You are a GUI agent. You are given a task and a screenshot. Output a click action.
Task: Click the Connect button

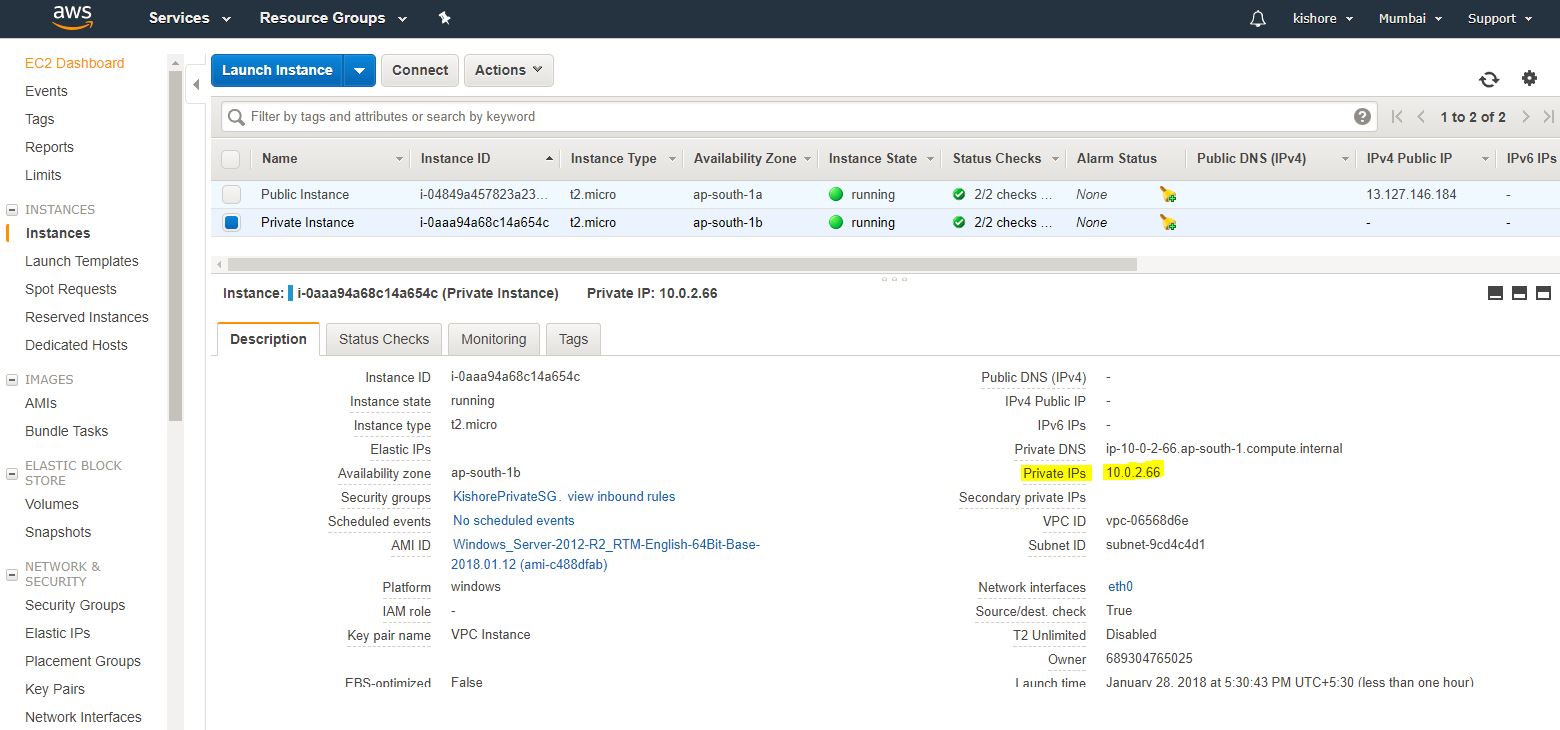click(420, 70)
